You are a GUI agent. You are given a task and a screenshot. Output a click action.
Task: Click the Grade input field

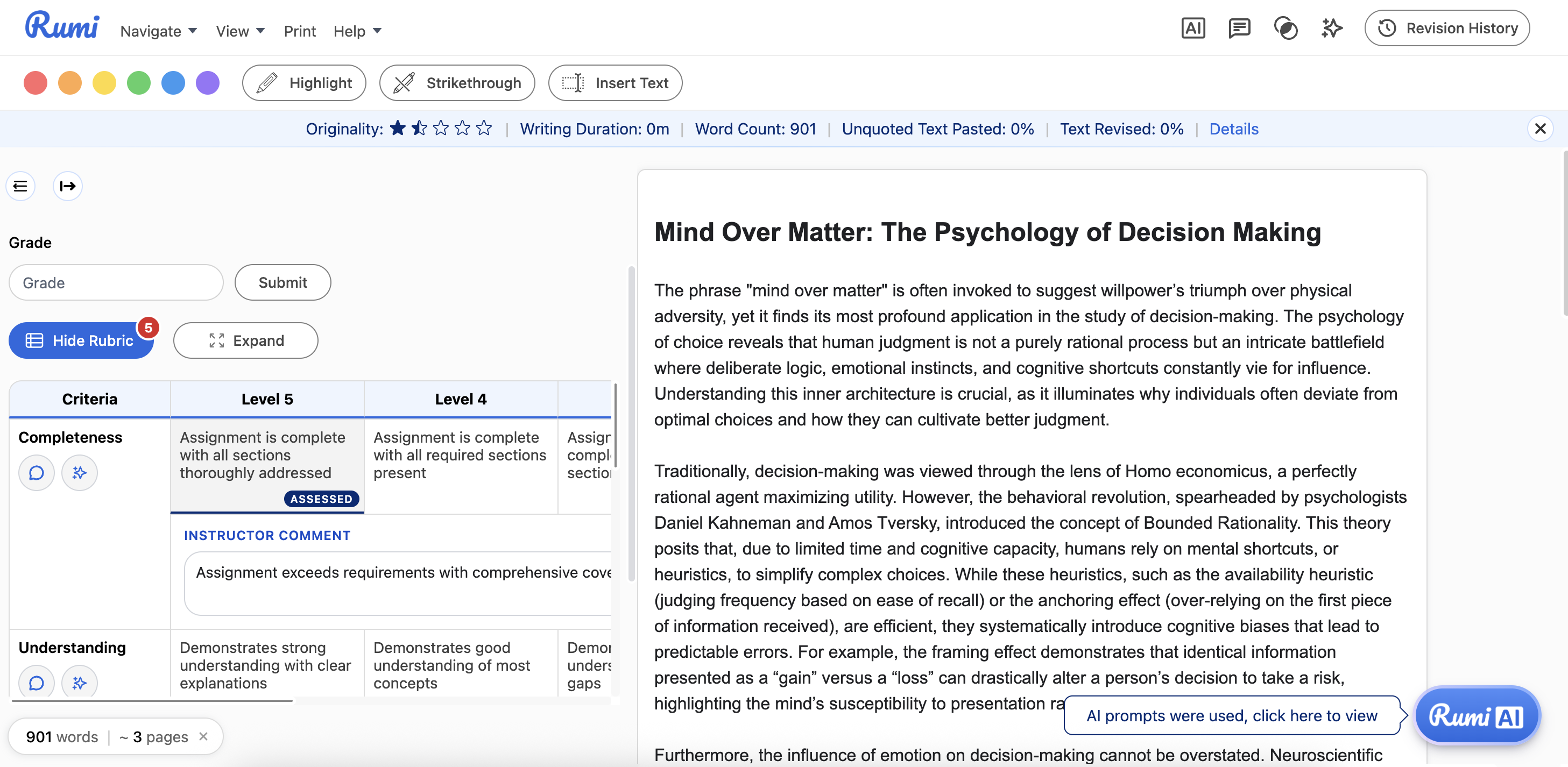point(116,282)
